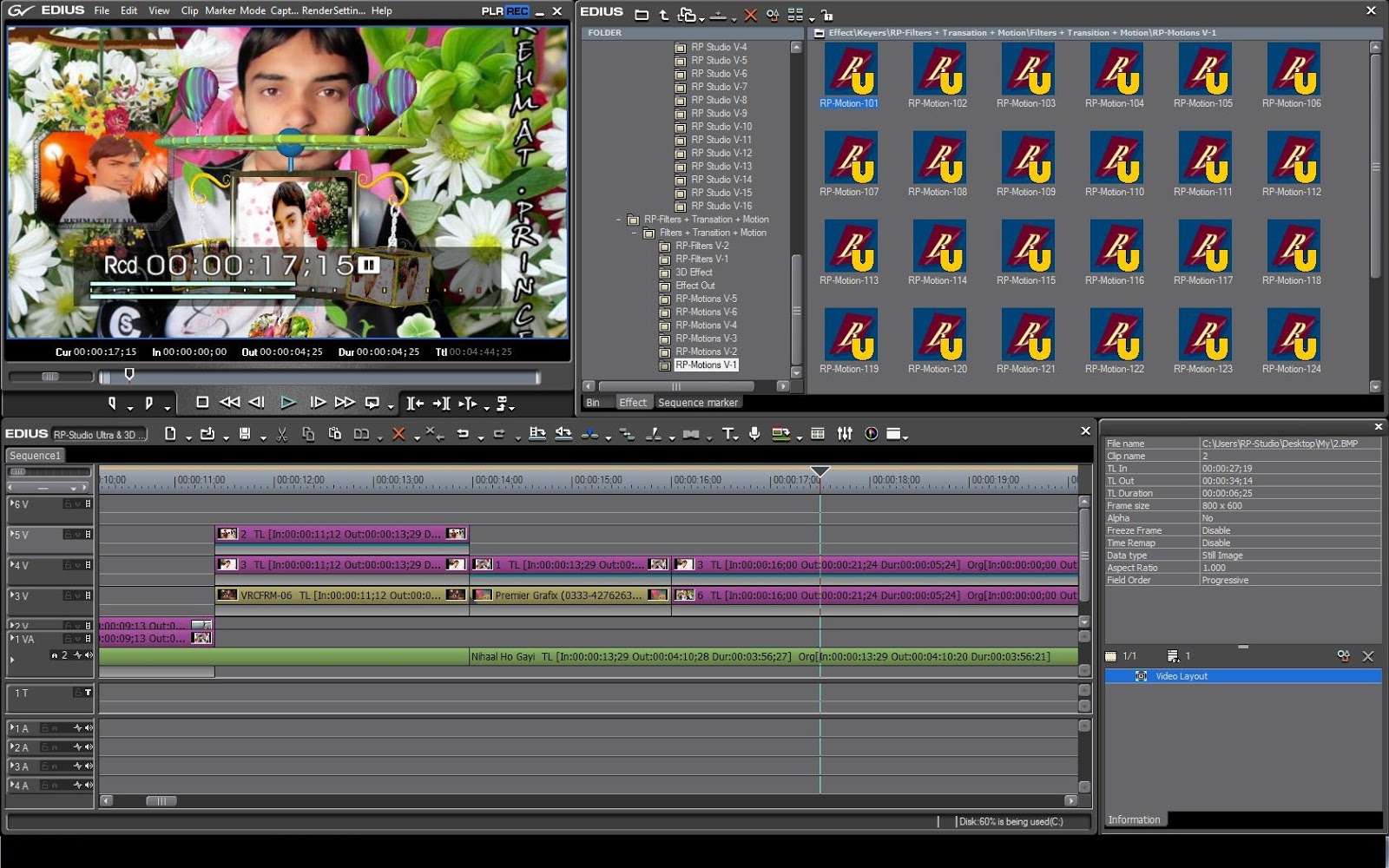Screen dimensions: 1389x868
Task: Select the Scissors cut tool in timeline toolbar
Action: click(x=281, y=434)
